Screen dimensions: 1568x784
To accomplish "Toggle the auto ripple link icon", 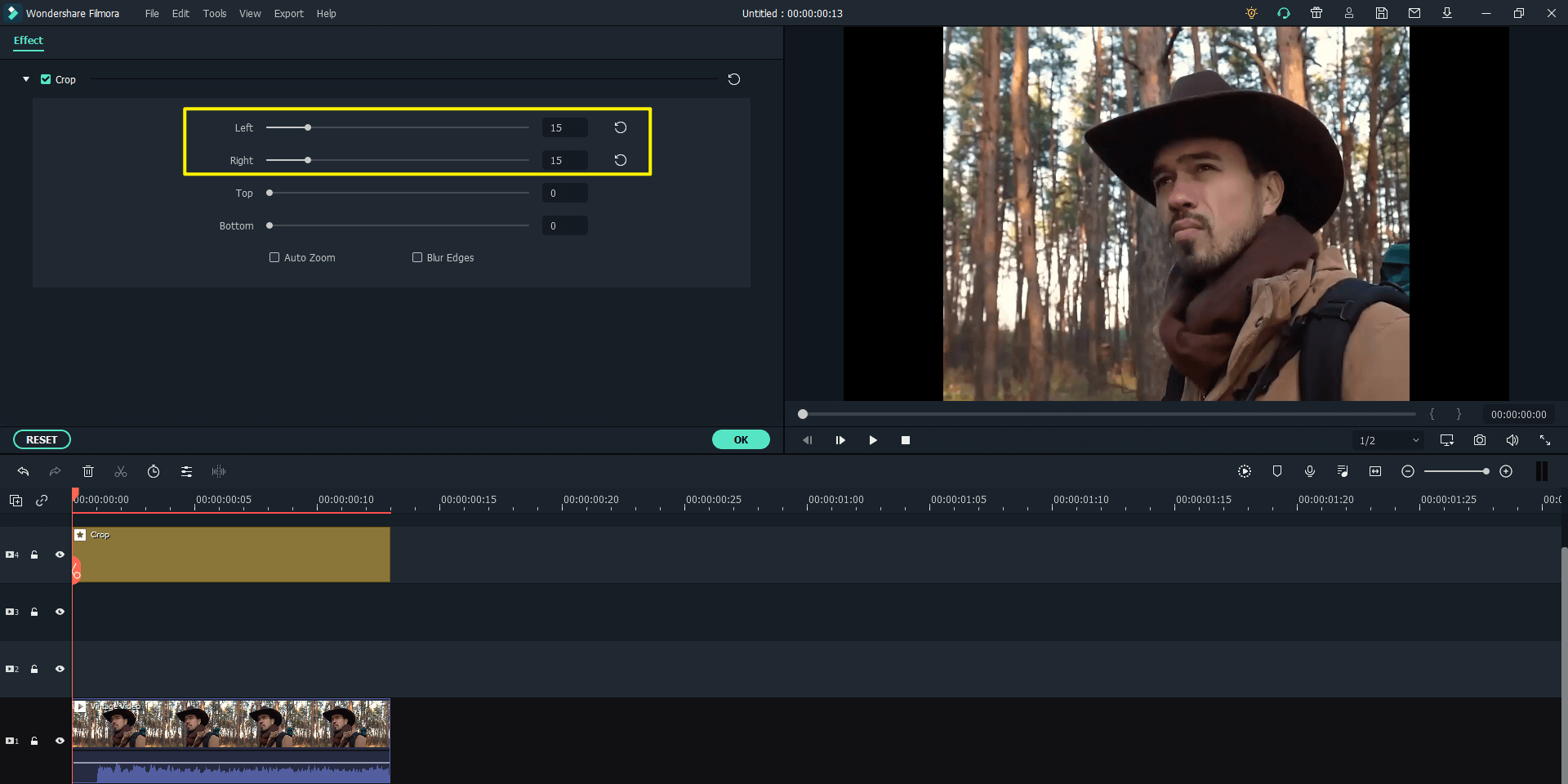I will pyautogui.click(x=42, y=501).
